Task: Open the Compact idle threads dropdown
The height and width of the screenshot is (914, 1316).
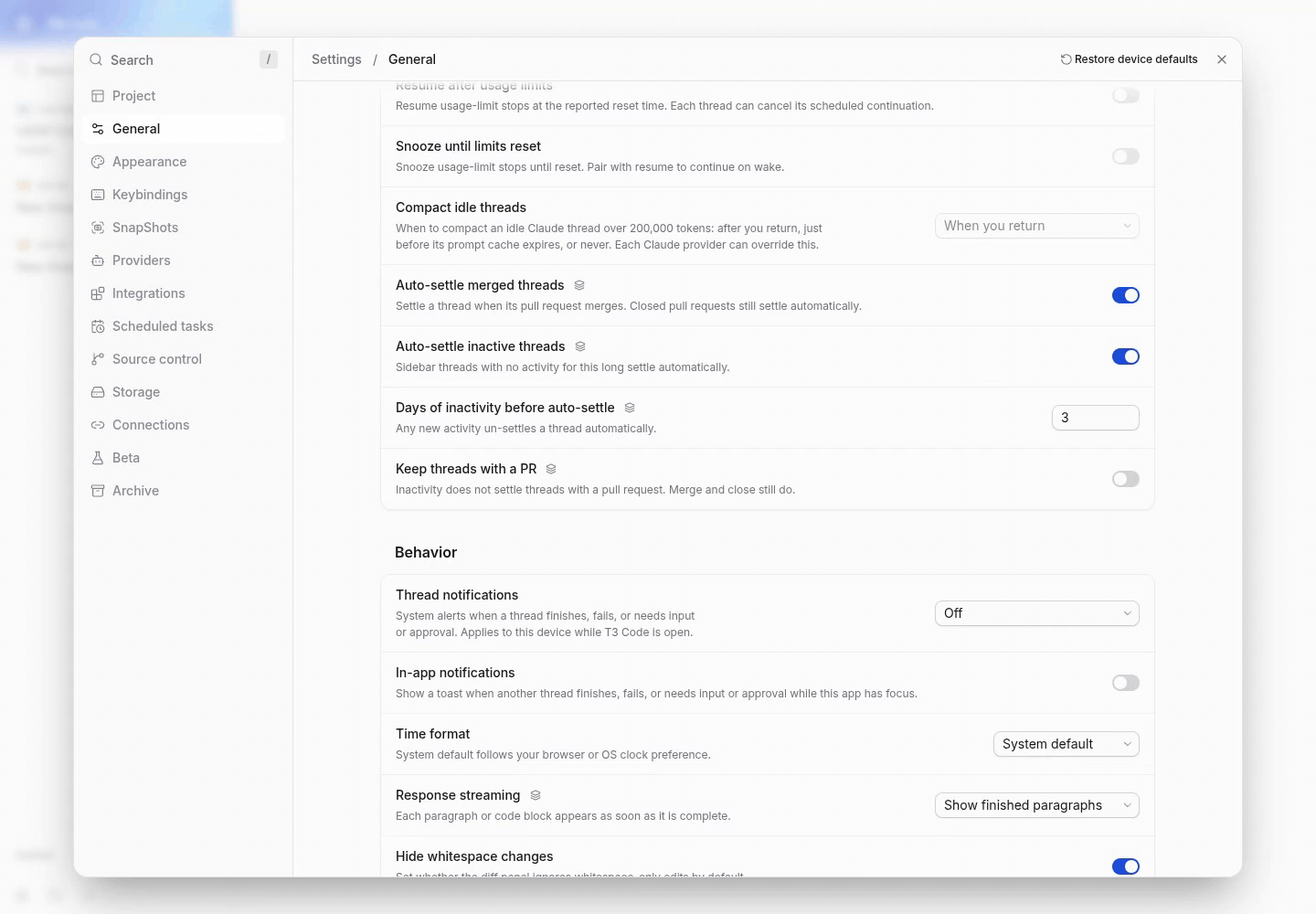Action: (1037, 226)
